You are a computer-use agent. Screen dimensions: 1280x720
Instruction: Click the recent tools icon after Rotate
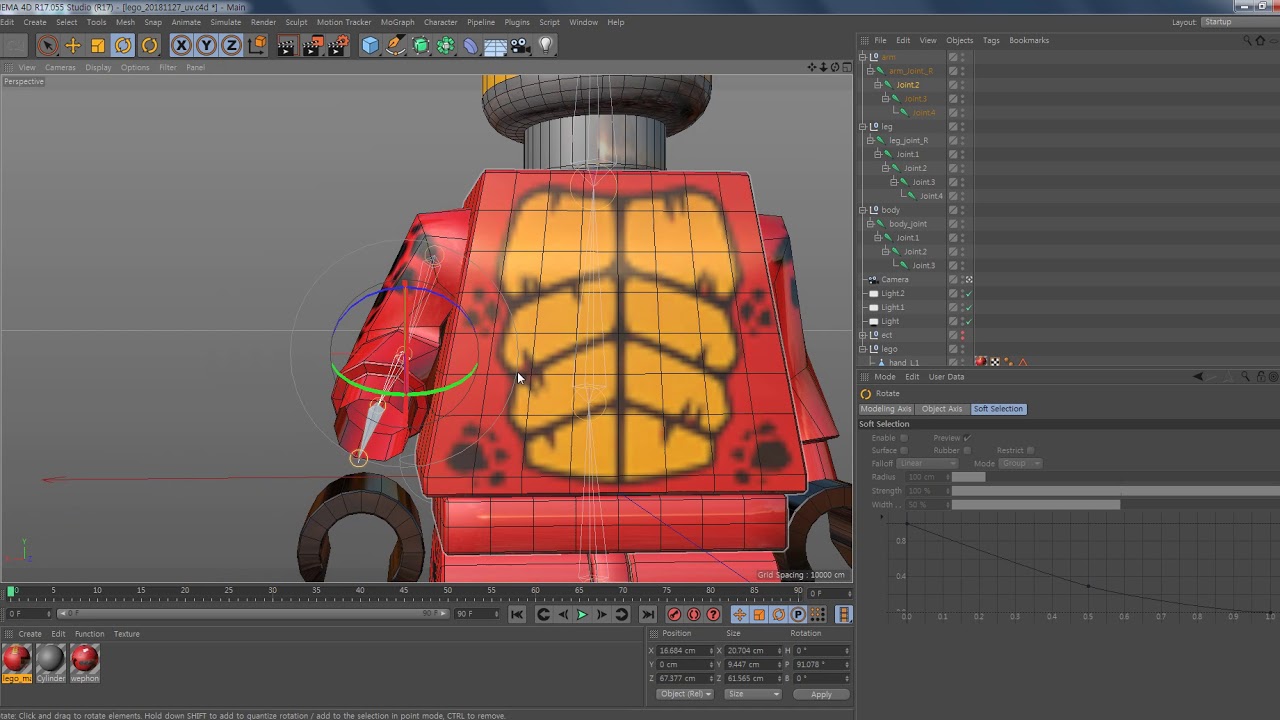point(149,45)
